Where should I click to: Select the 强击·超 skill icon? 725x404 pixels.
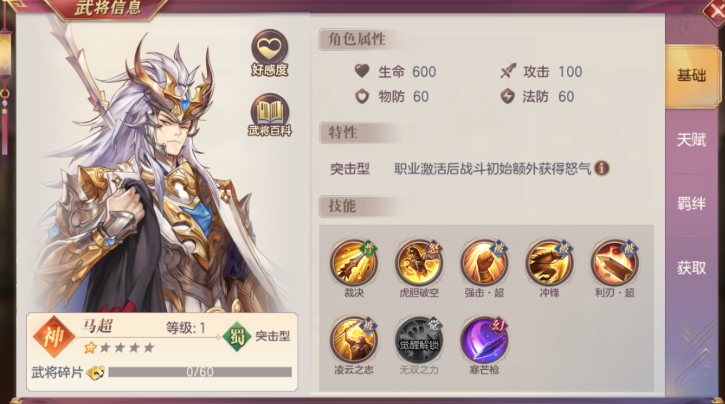pos(484,263)
